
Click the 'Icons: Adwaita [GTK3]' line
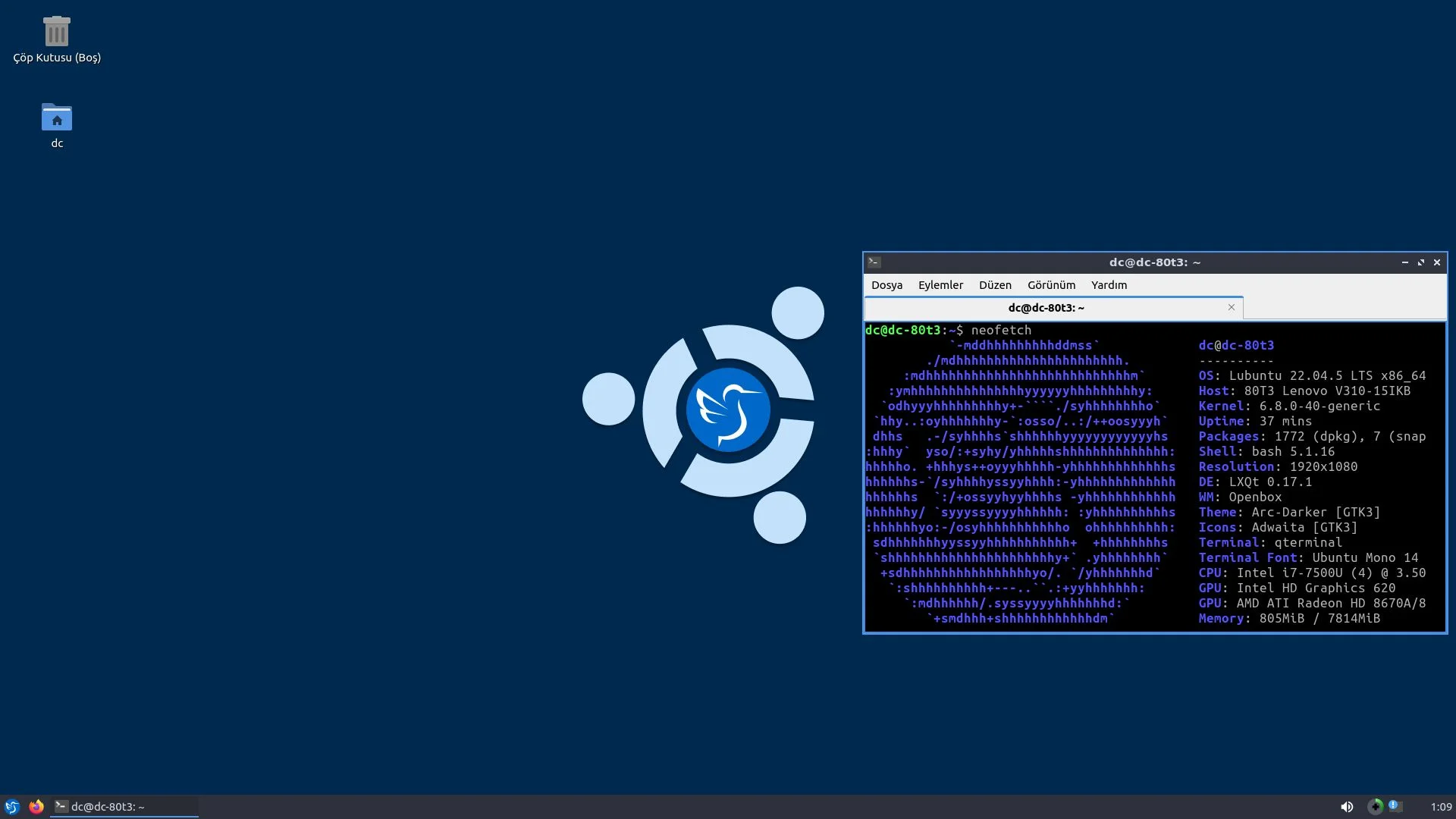pos(1278,527)
